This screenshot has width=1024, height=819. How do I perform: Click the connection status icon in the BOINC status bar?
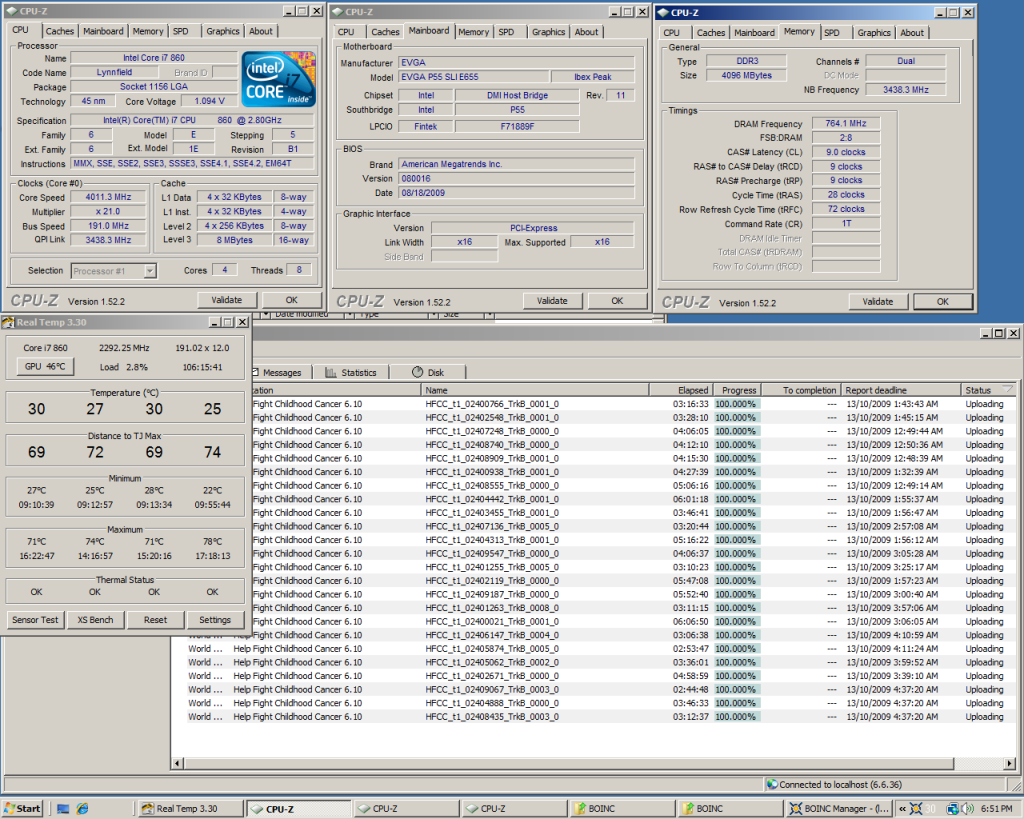pos(773,784)
